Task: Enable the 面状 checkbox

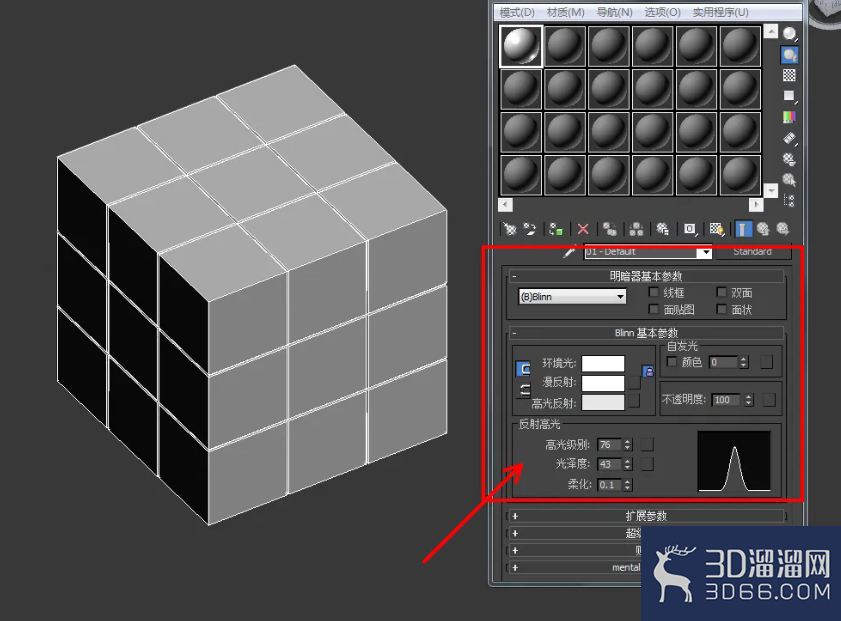Action: point(722,309)
